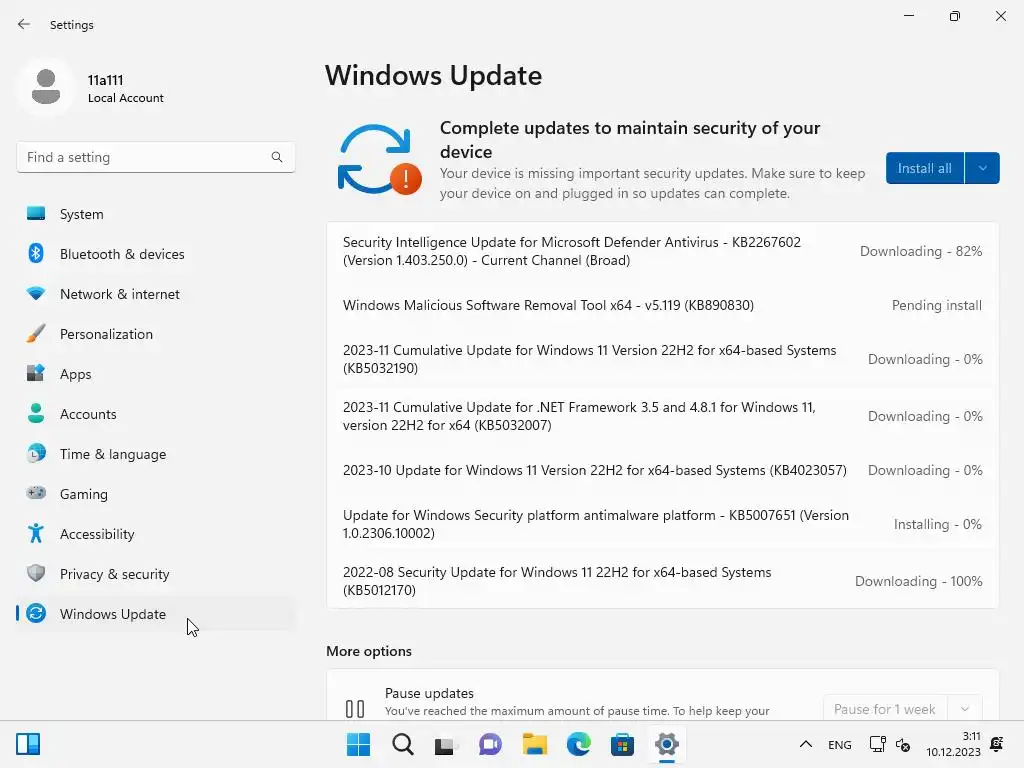
Task: Restore down the Settings window
Action: click(955, 16)
